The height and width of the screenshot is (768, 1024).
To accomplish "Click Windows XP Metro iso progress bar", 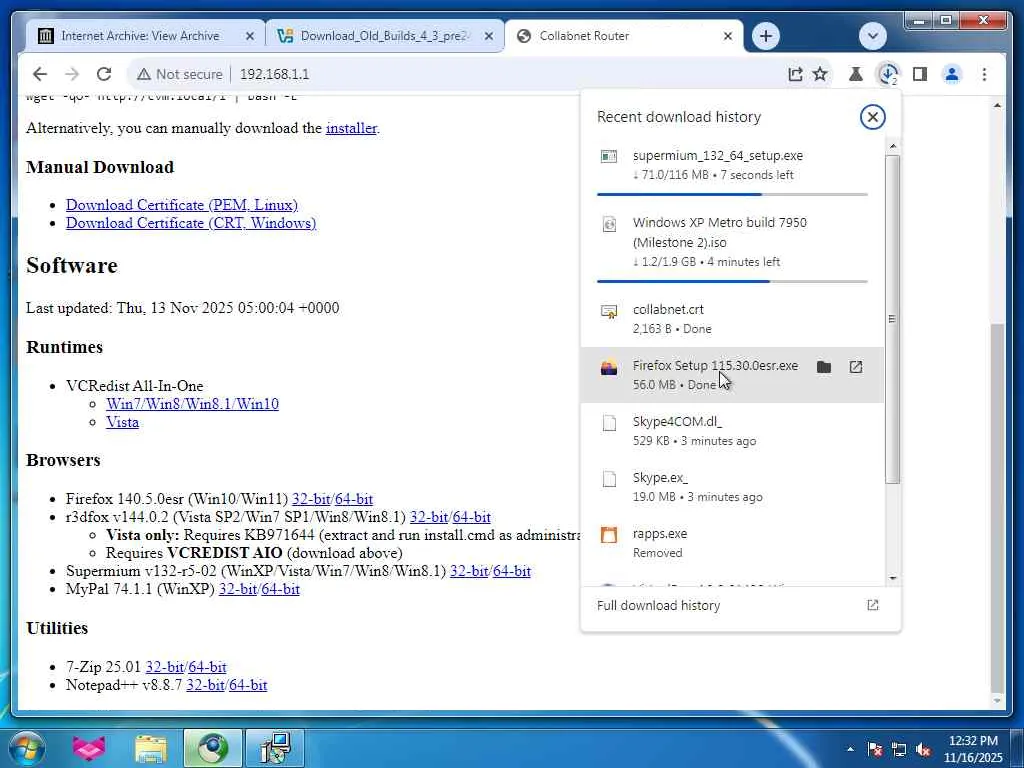I will pos(732,281).
